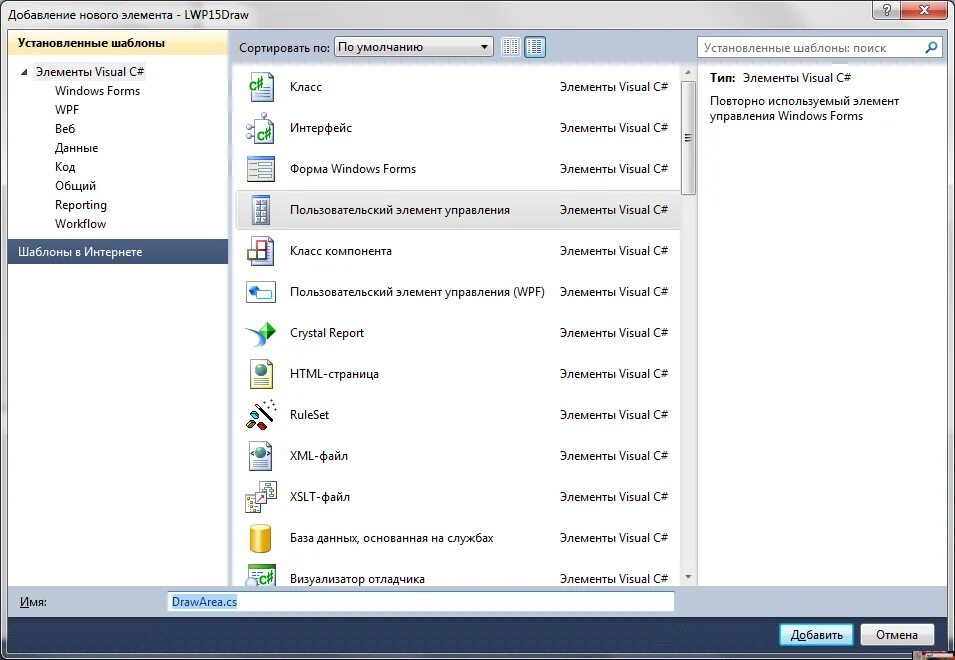The height and width of the screenshot is (660, 955).
Task: Click the scrollbar down arrow
Action: click(x=688, y=577)
